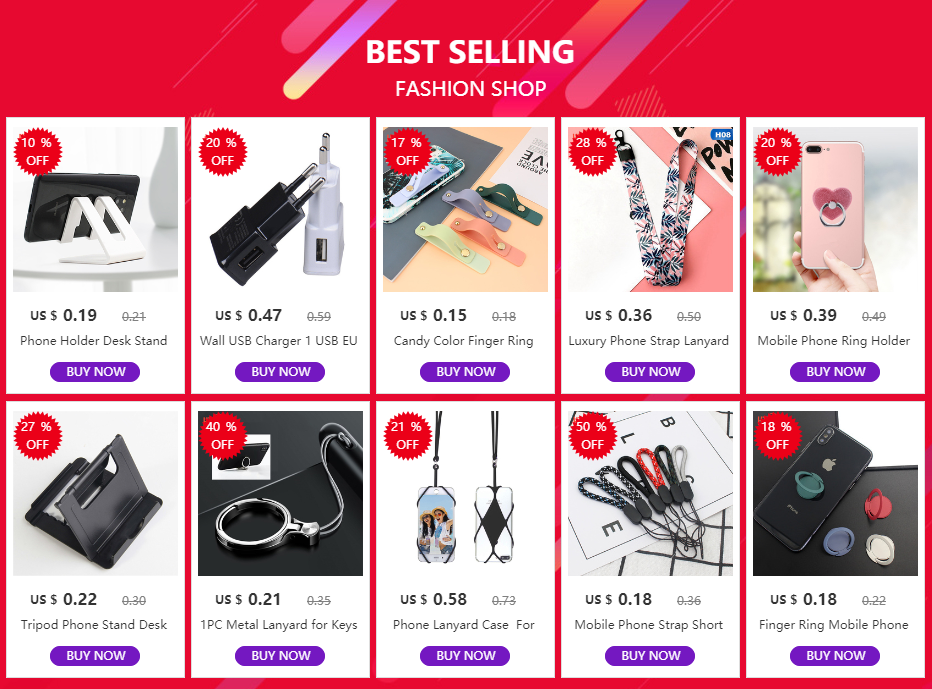Open the Phone Holder Desk Stand product image
Viewport: 932px width, 689px height.
95,209
